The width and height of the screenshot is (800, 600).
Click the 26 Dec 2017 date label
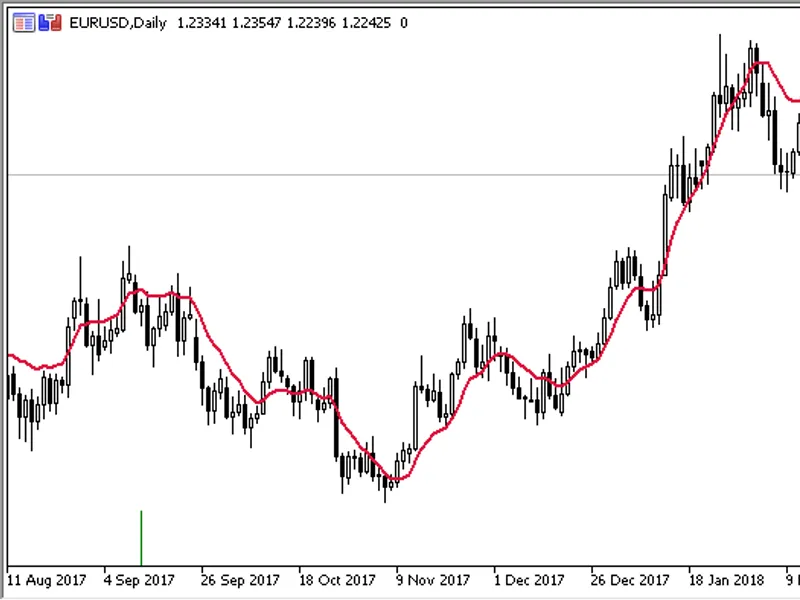pos(630,580)
